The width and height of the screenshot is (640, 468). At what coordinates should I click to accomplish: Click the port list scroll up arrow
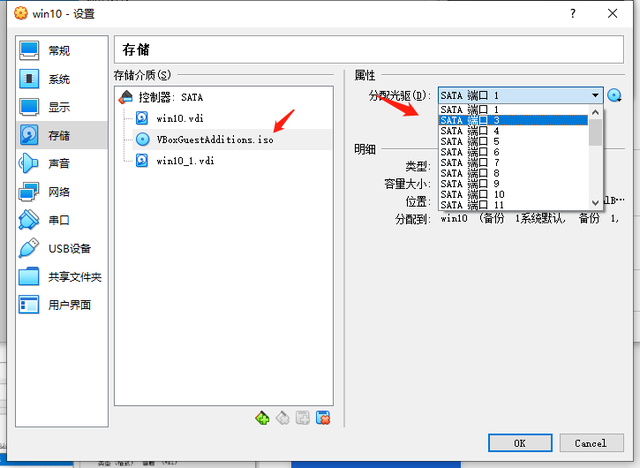coord(596,112)
